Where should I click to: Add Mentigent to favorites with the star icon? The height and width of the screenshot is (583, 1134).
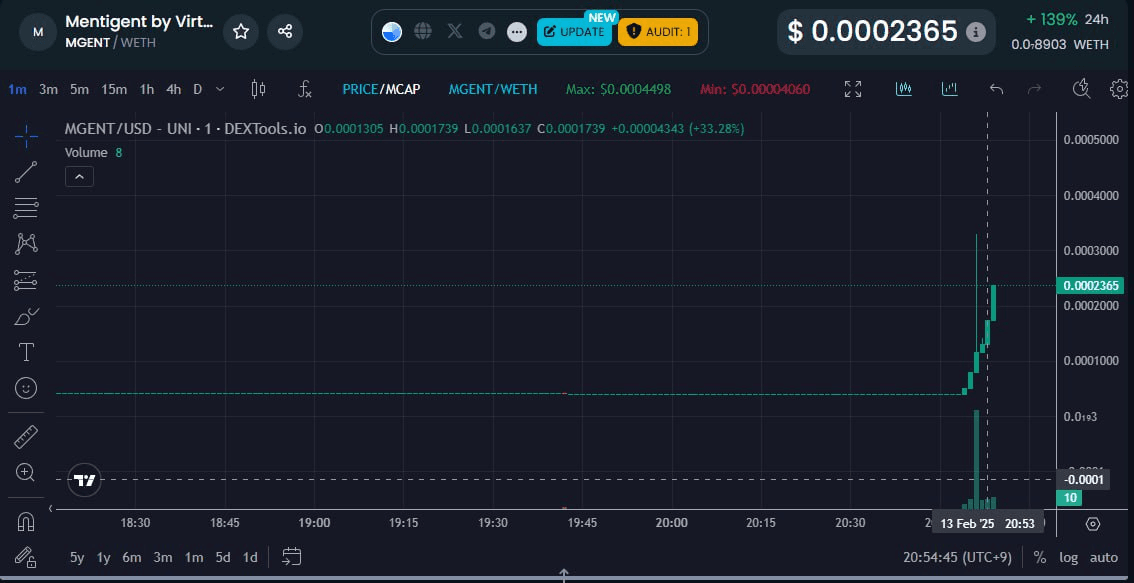click(241, 32)
